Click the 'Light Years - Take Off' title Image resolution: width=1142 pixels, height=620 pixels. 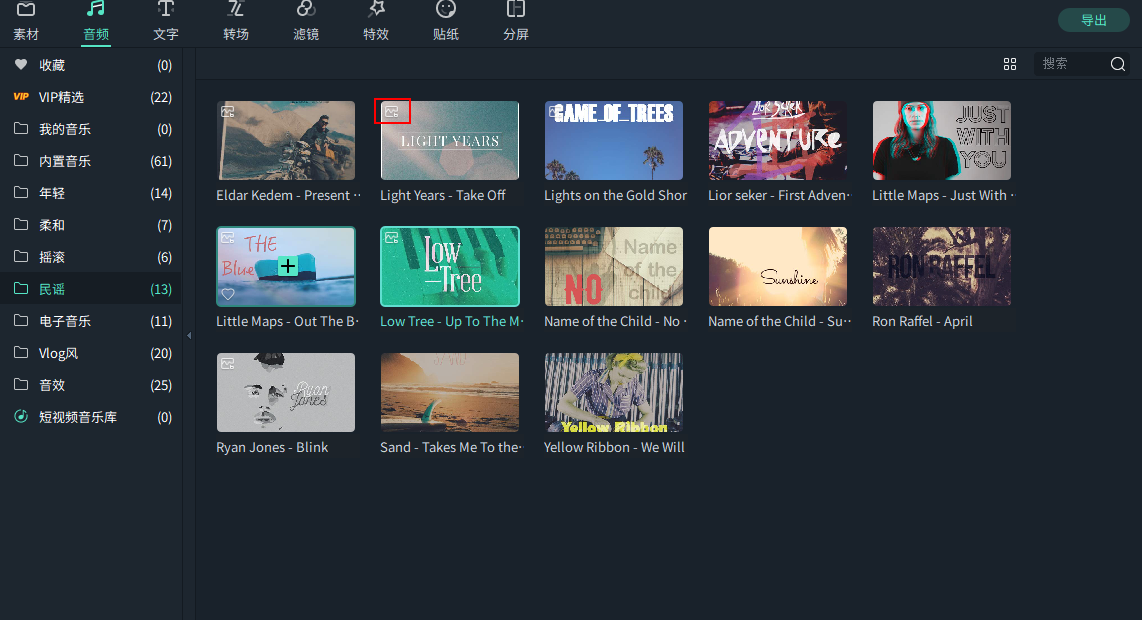click(x=443, y=195)
